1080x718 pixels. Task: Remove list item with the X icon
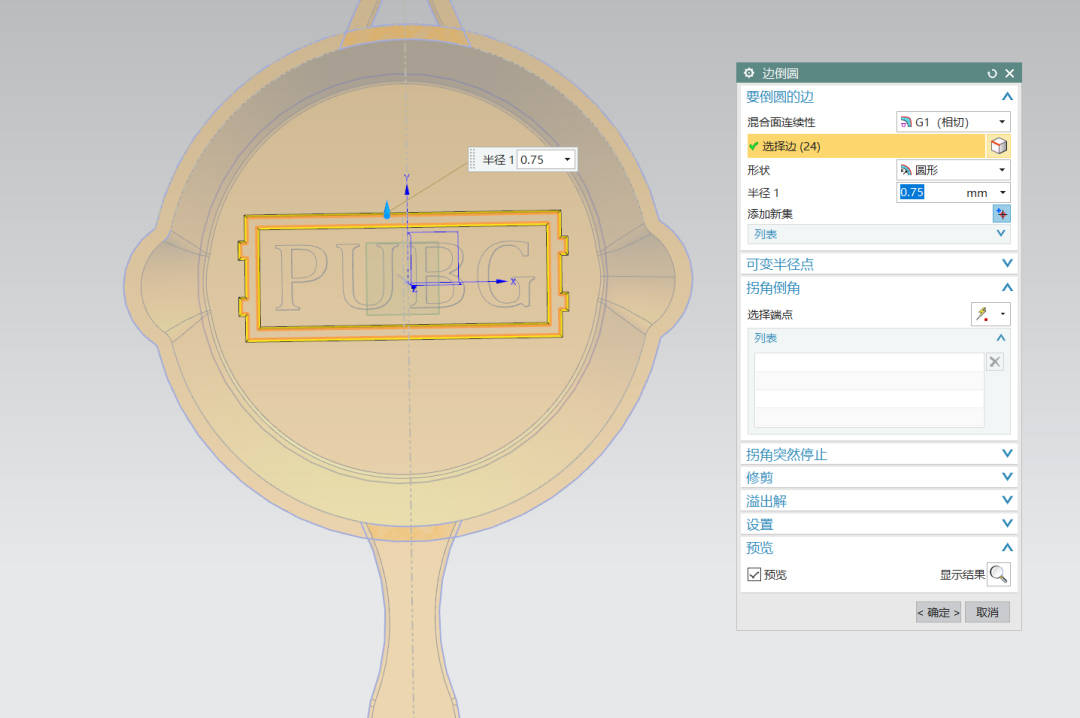995,362
